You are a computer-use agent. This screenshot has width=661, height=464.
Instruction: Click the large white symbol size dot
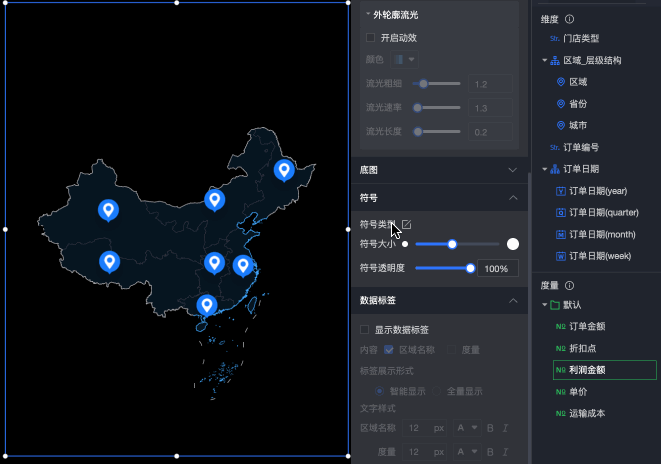[513, 244]
